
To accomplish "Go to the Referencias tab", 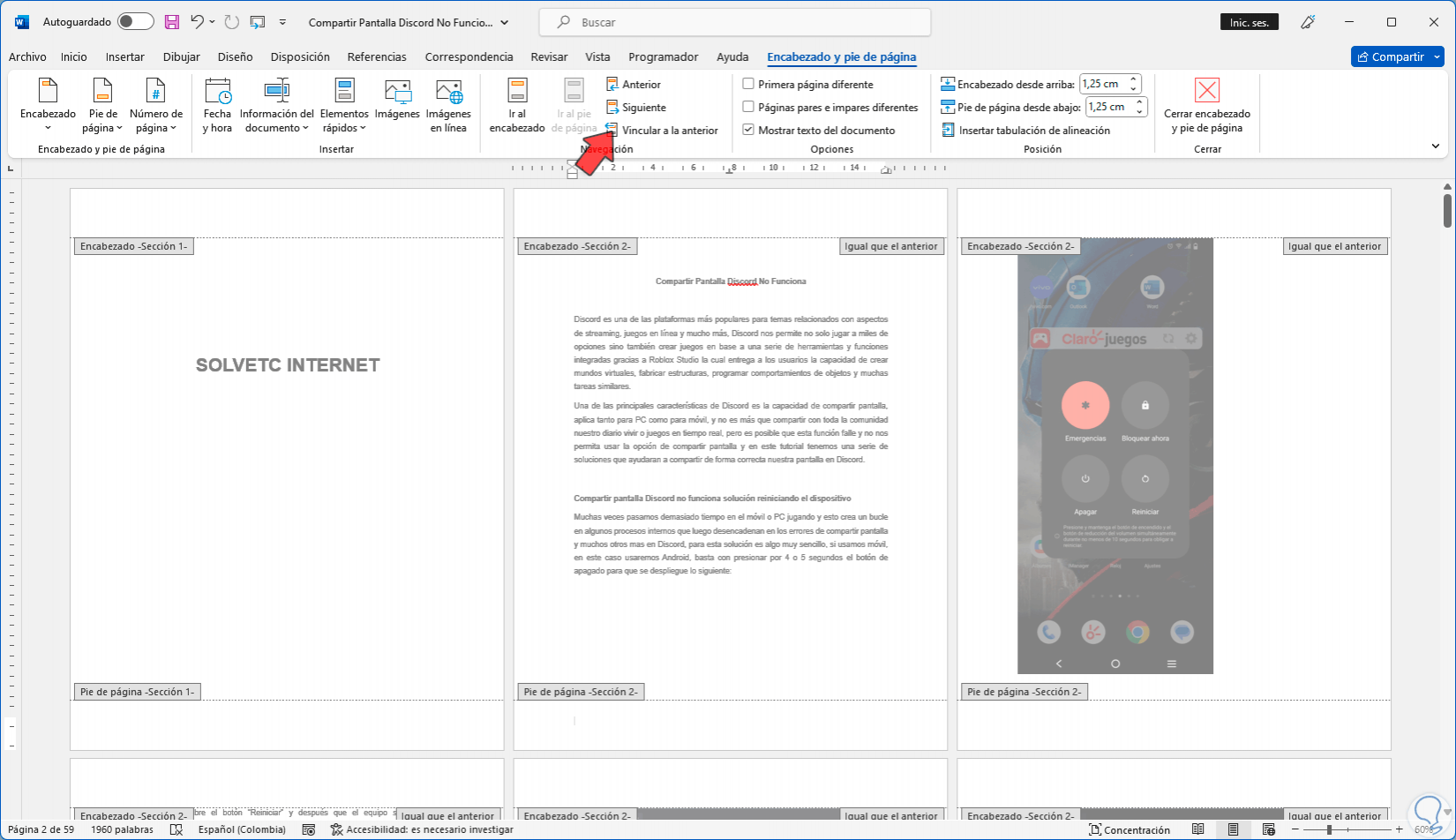I will (377, 57).
